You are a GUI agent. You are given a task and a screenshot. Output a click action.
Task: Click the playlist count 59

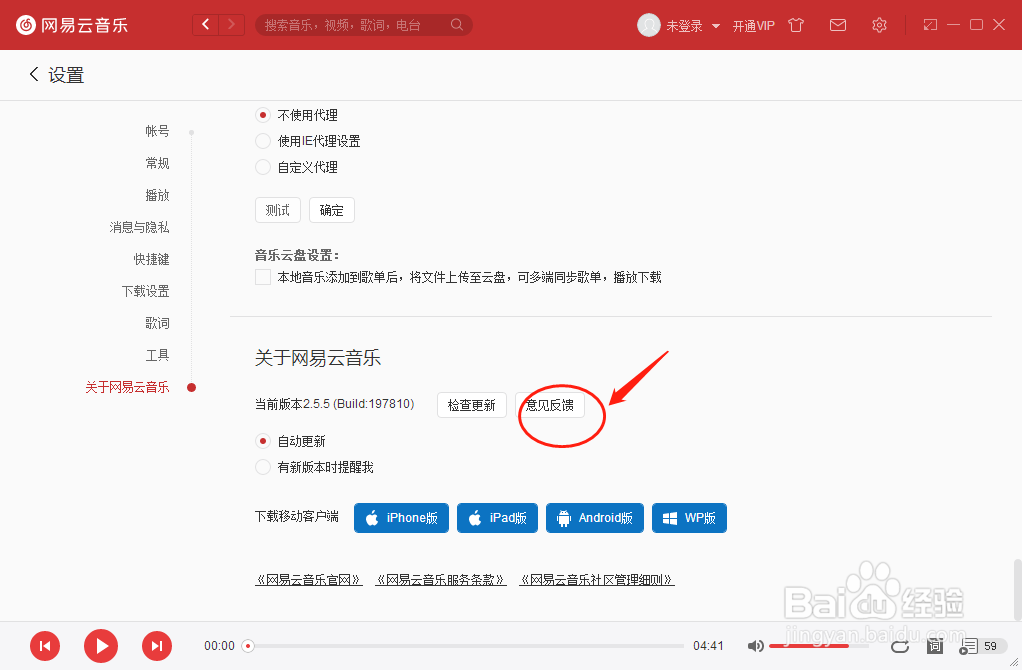tap(990, 646)
